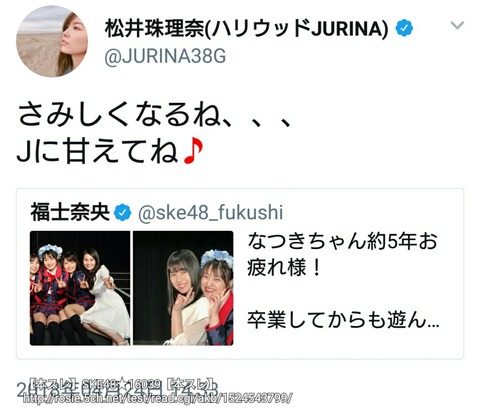
Task: Click the tweet timestamp at the bottom
Action: pyautogui.click(x=117, y=389)
